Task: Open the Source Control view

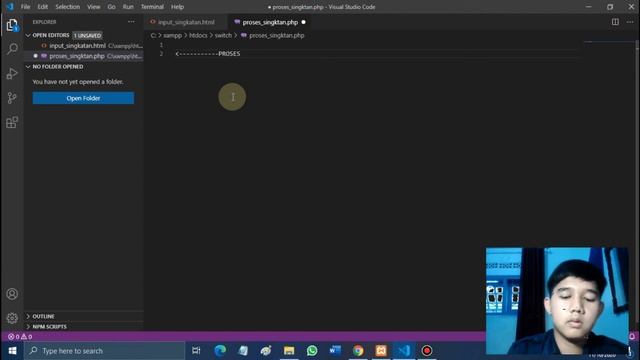Action: tap(12, 98)
